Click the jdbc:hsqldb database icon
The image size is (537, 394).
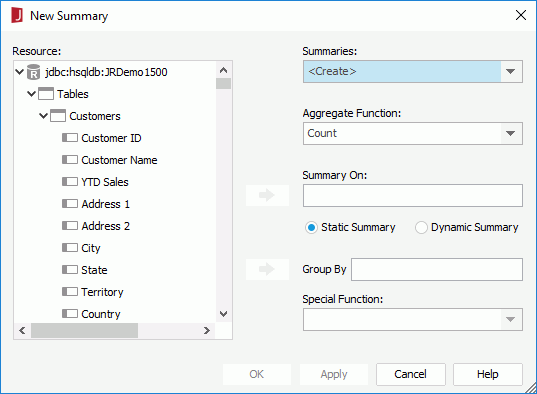pyautogui.click(x=33, y=72)
